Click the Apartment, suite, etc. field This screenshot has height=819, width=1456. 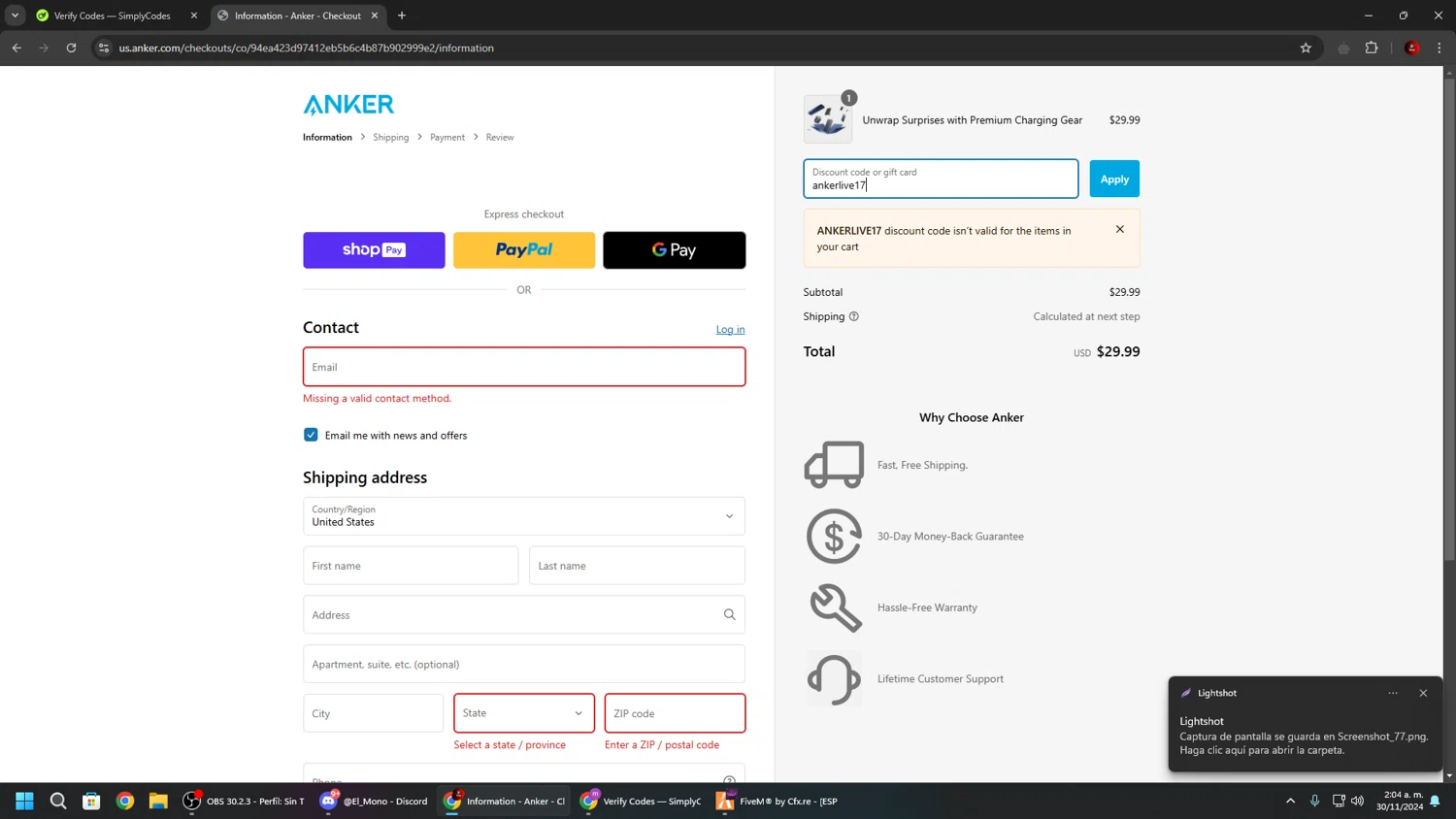point(524,665)
